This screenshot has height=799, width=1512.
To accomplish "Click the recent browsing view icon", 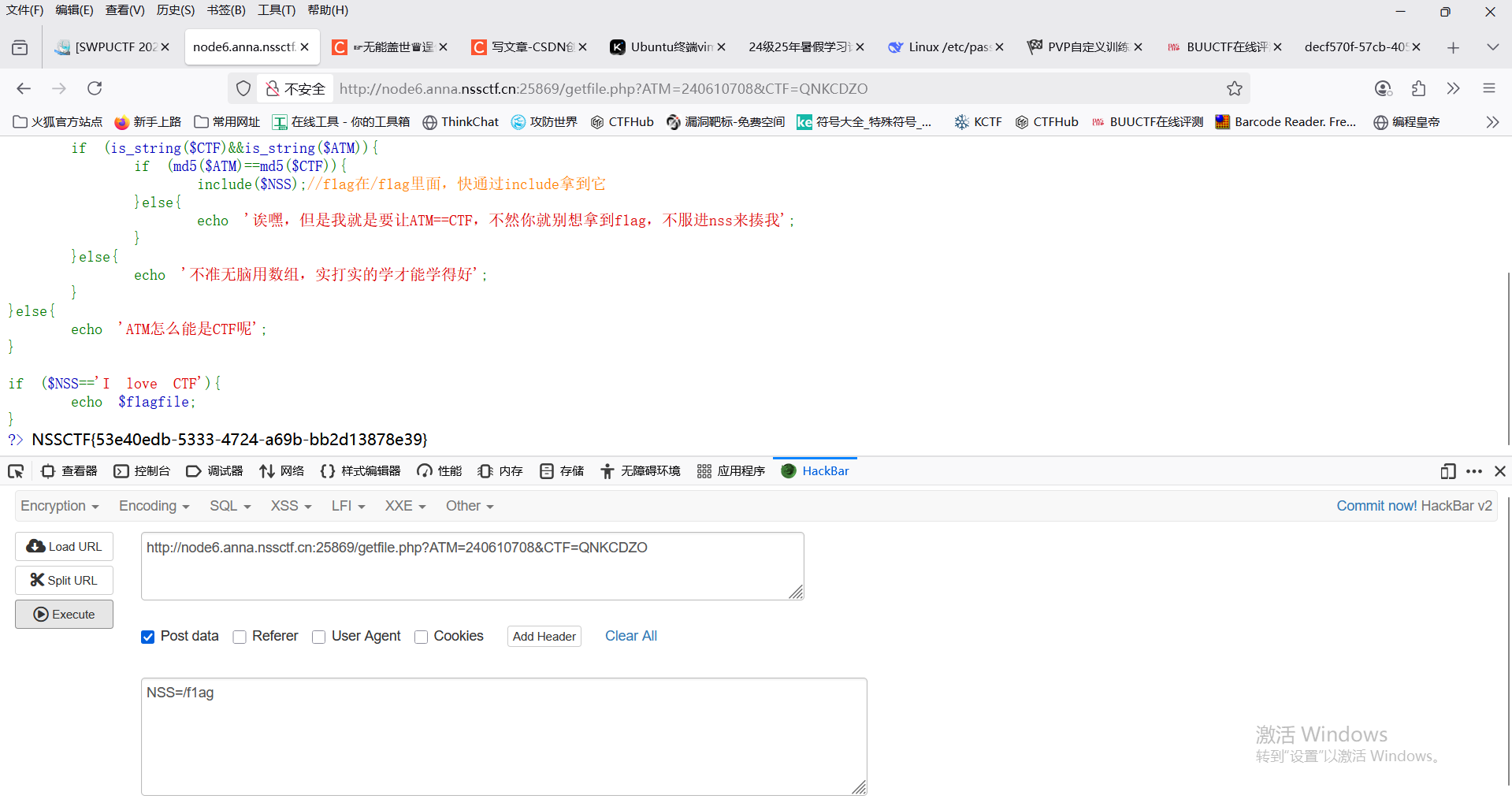I will (x=20, y=47).
